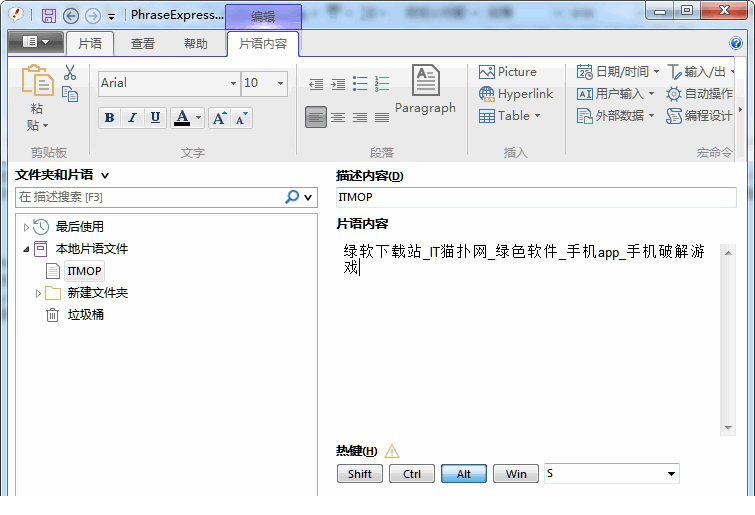Image resolution: width=755 pixels, height=515 pixels.
Task: Toggle bulleted list
Action: 360,84
